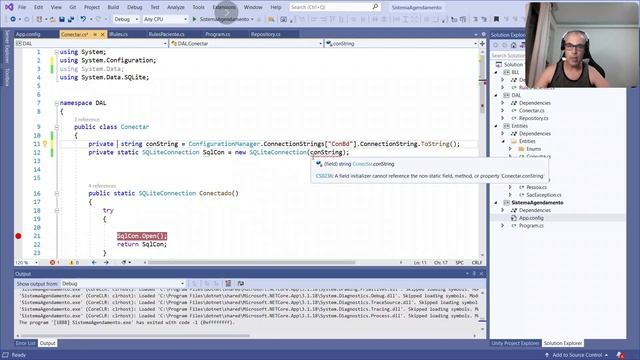
Task: Switch to the RulesPaciente.cs editor tab
Action: tap(167, 34)
